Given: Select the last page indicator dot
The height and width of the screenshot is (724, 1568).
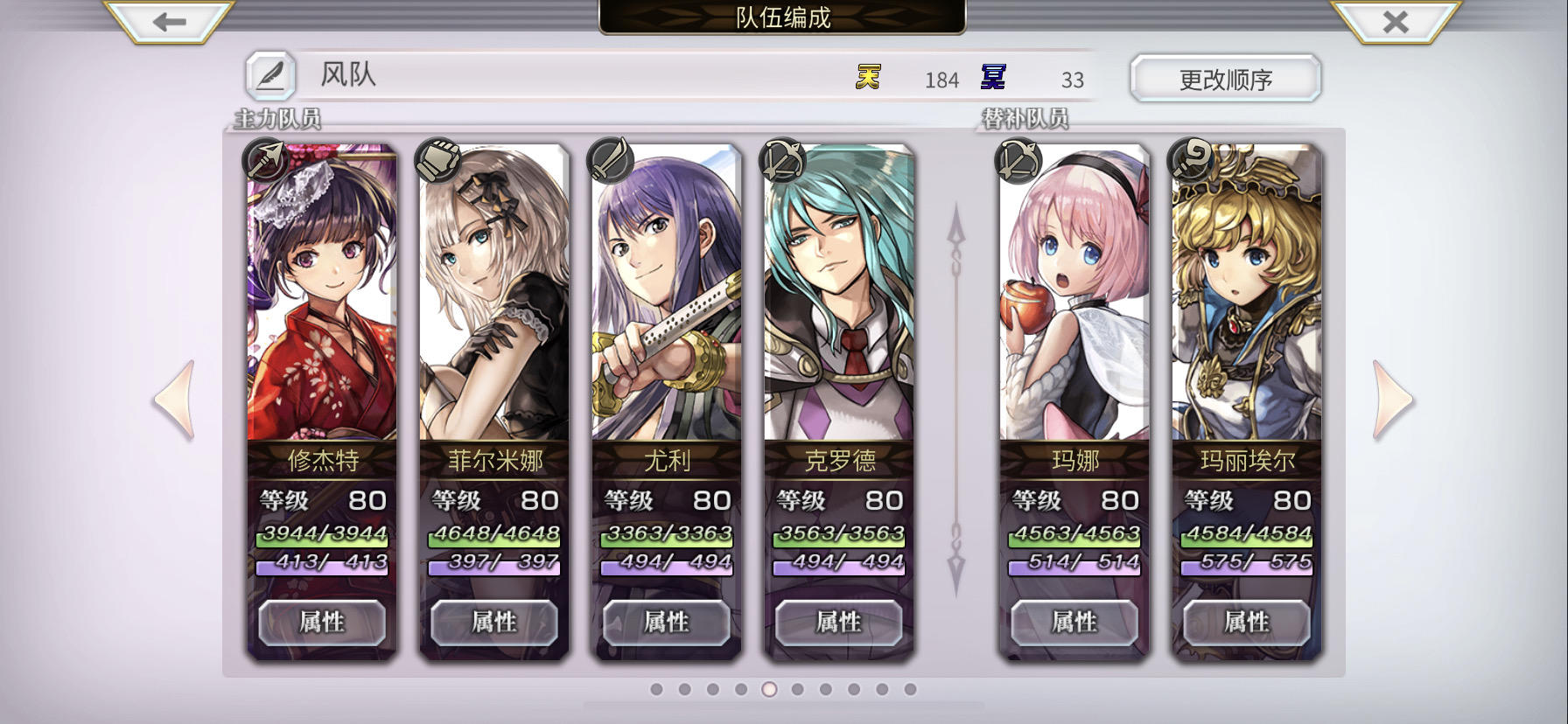Looking at the screenshot, I should [x=910, y=689].
